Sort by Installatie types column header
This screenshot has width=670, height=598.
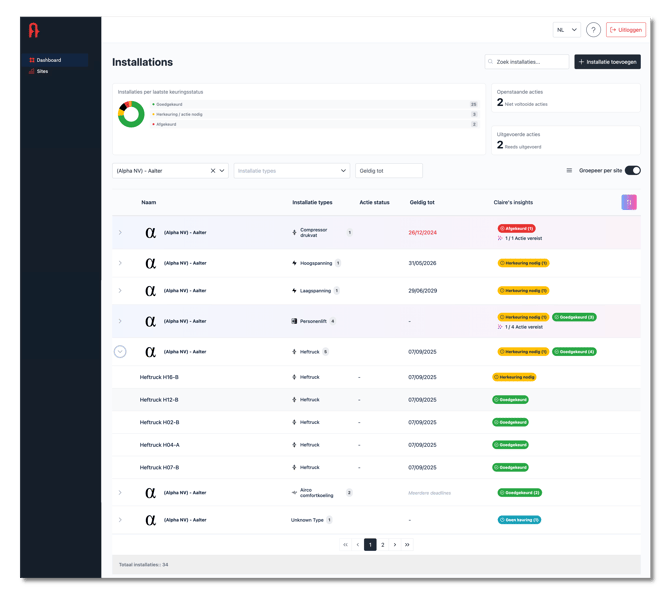pos(312,202)
